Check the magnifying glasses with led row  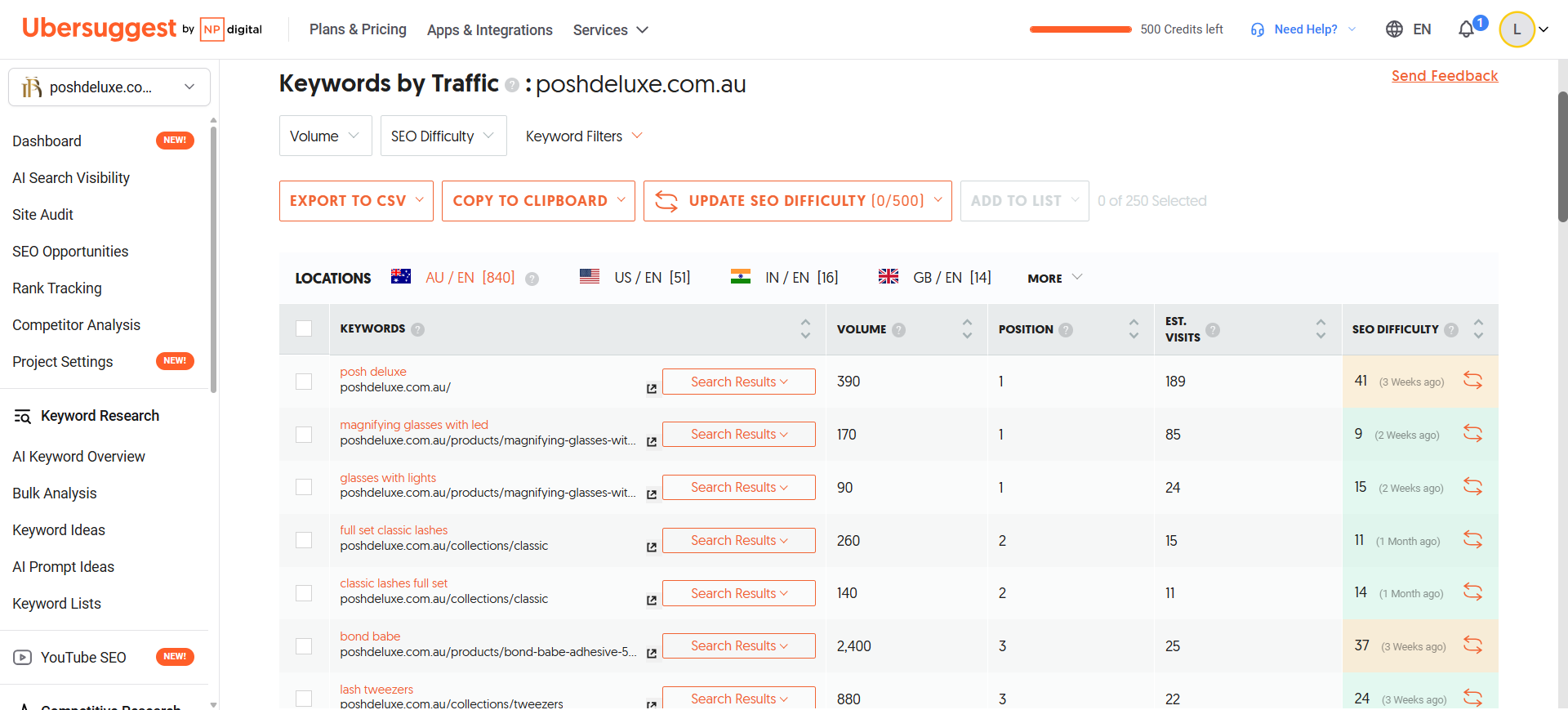tap(304, 435)
